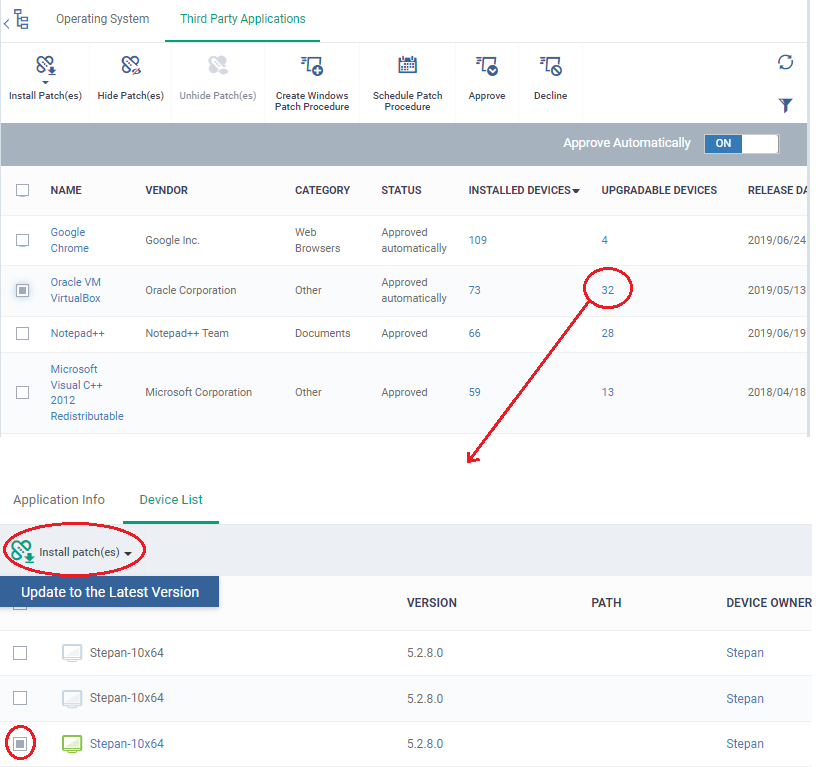Screen dimensions: 816x767
Task: Select the Third Party Applications tab
Action: [243, 19]
